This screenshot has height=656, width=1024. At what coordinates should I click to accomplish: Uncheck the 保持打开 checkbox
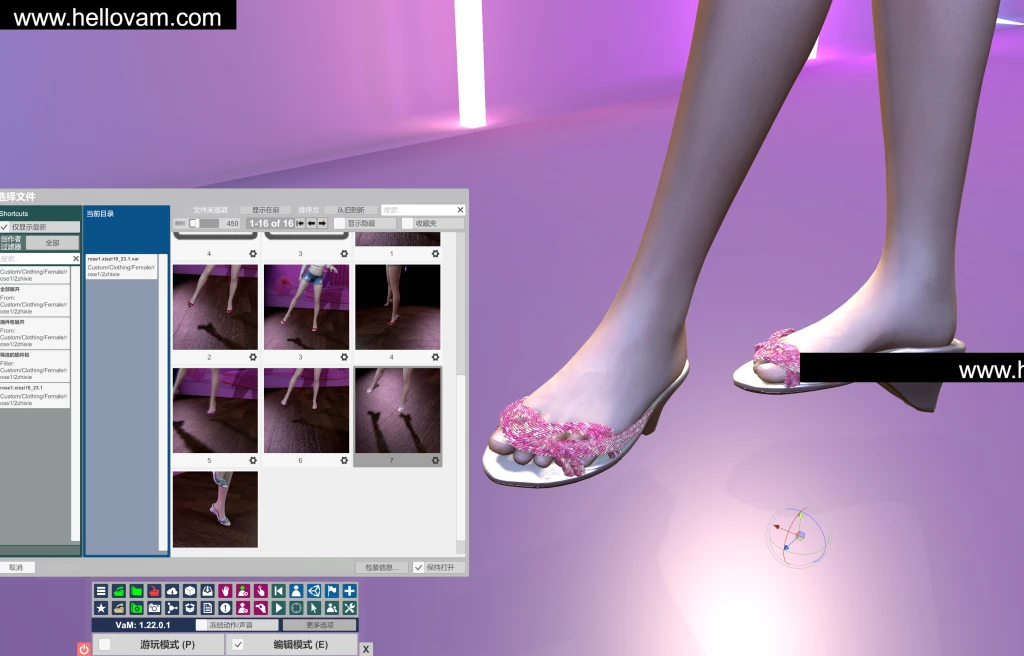click(x=419, y=567)
